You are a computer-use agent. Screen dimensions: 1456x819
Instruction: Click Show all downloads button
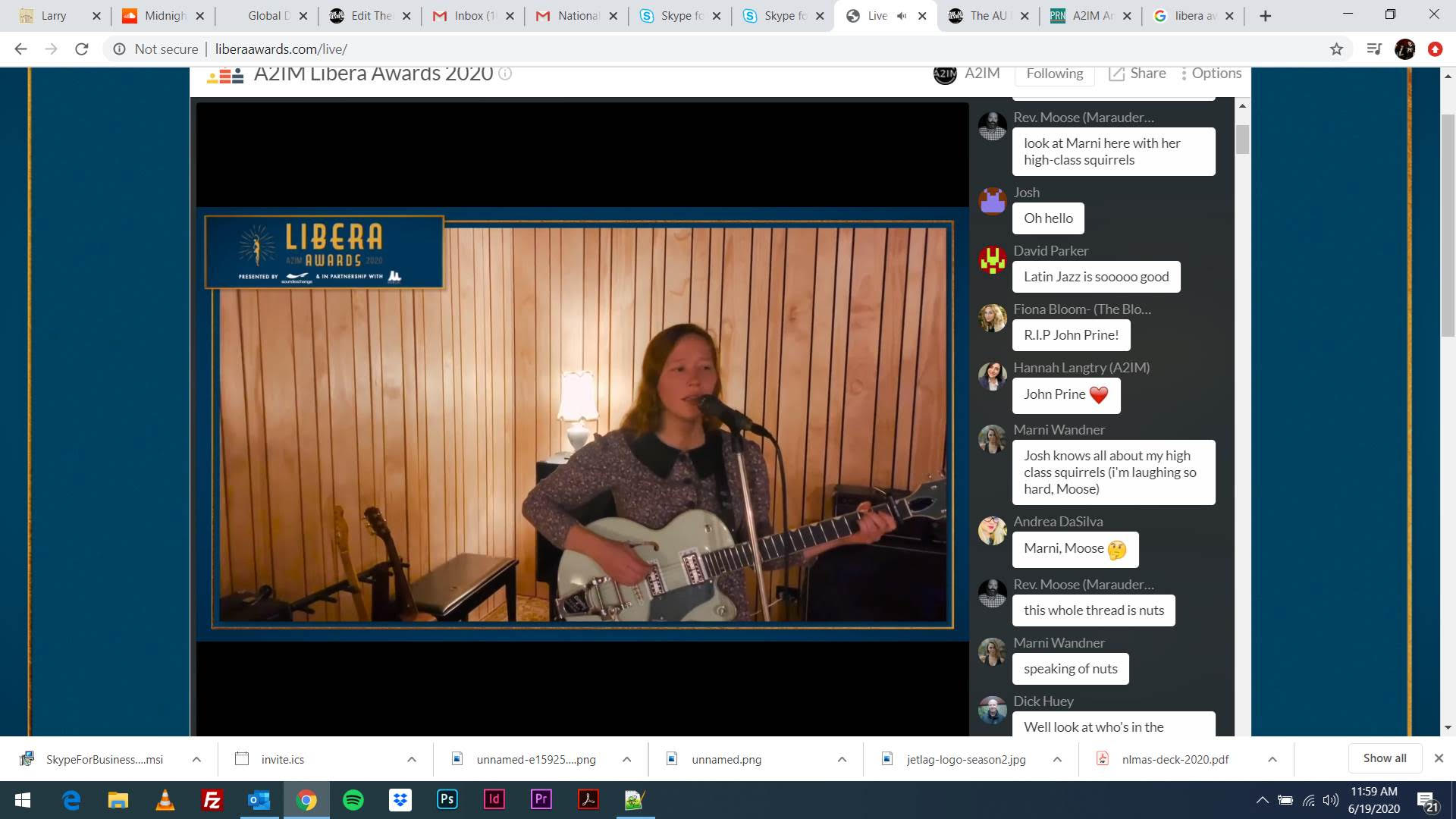click(1384, 758)
